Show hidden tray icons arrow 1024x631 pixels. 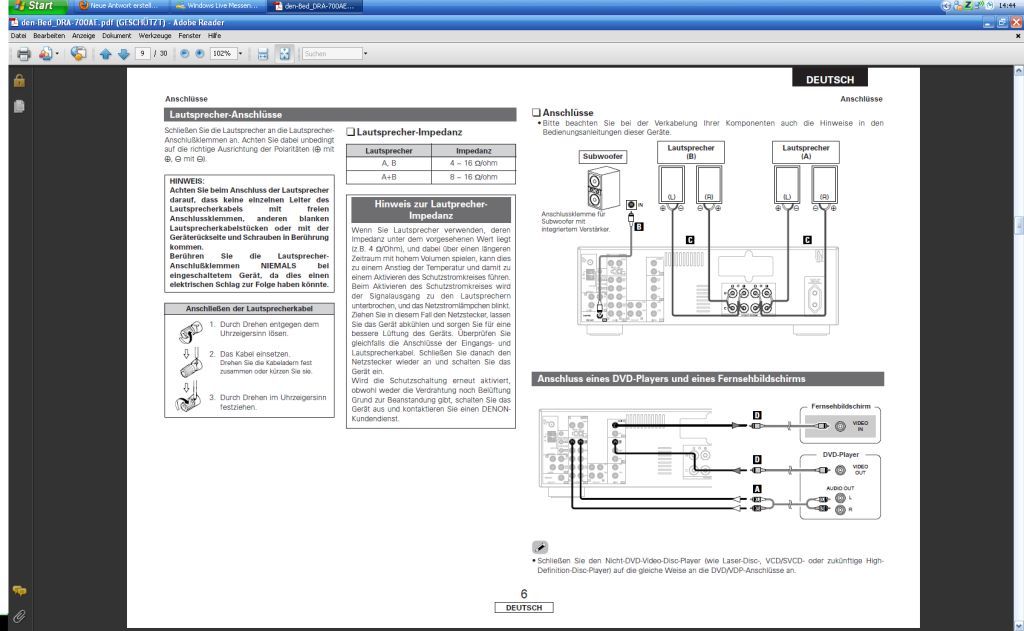click(946, 6)
